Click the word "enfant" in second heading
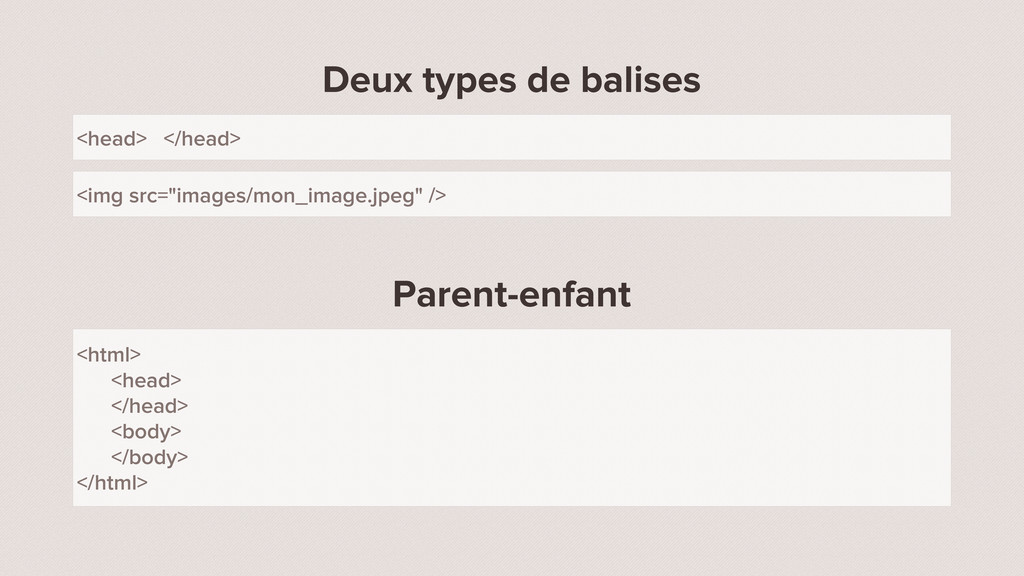The height and width of the screenshot is (576, 1024). (x=573, y=295)
